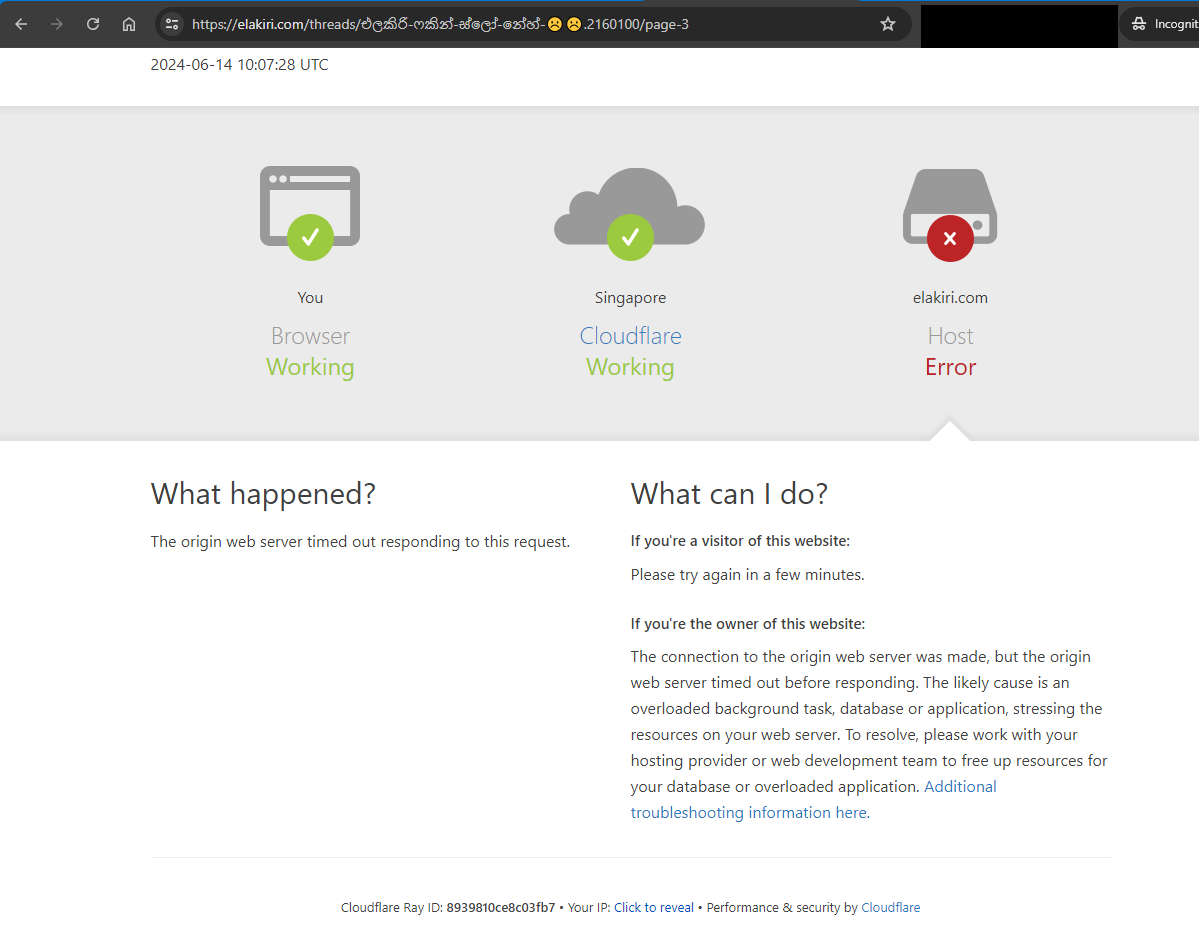Click the origin web server timed out sentence
This screenshot has height=937, width=1199.
coord(360,542)
